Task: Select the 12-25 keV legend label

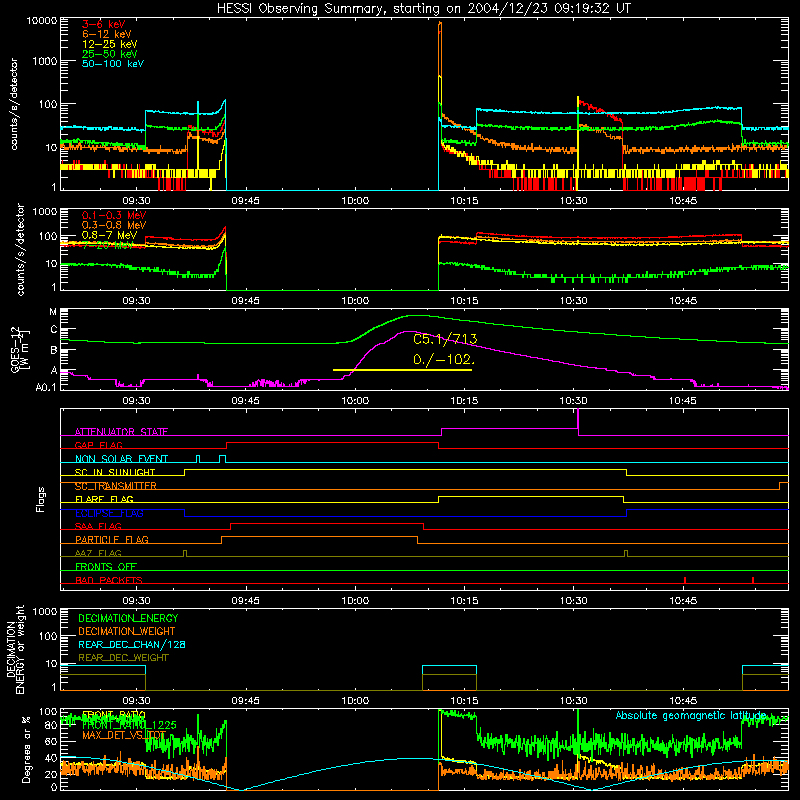Action: 110,44
